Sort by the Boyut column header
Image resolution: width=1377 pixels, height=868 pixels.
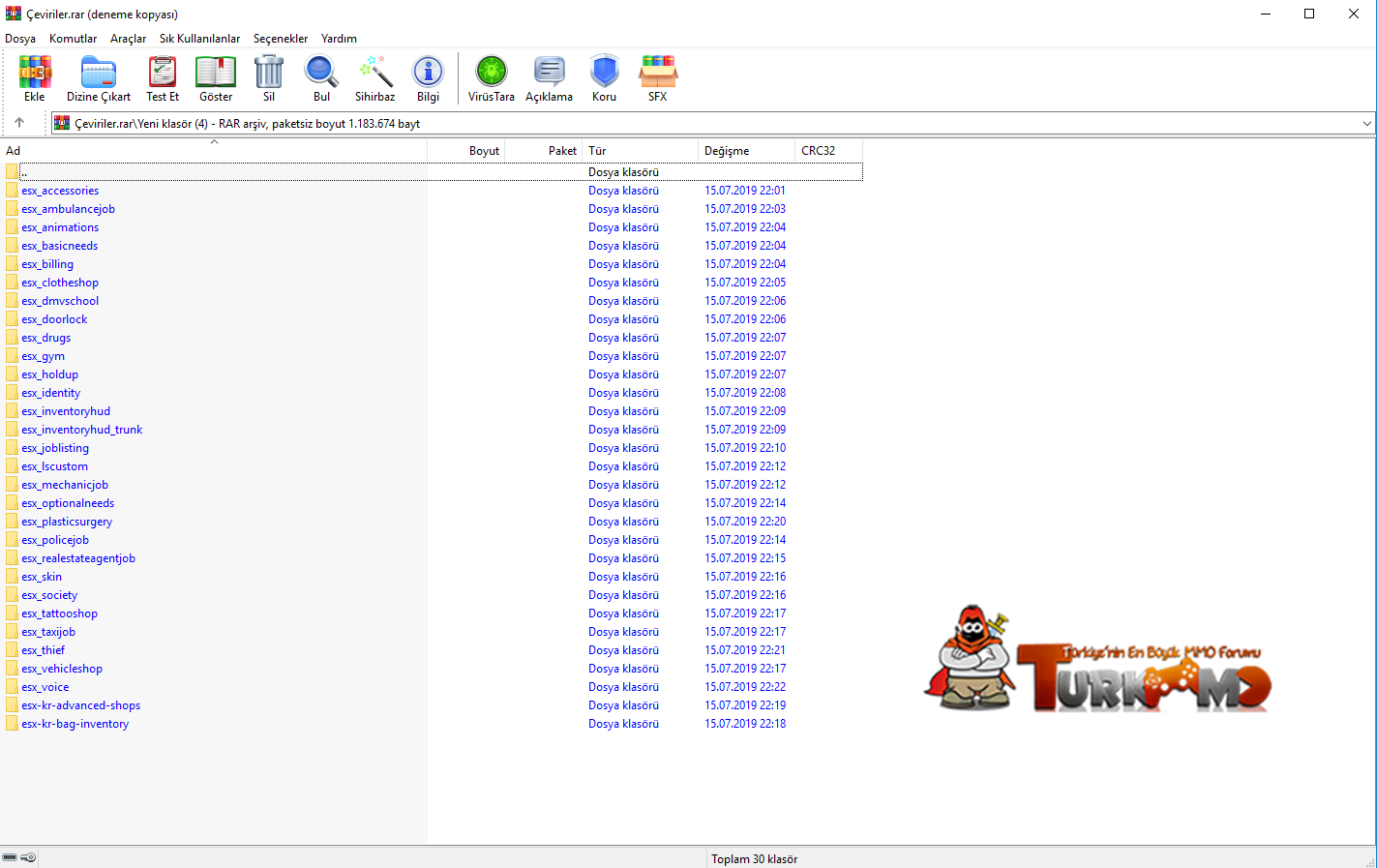(x=466, y=151)
